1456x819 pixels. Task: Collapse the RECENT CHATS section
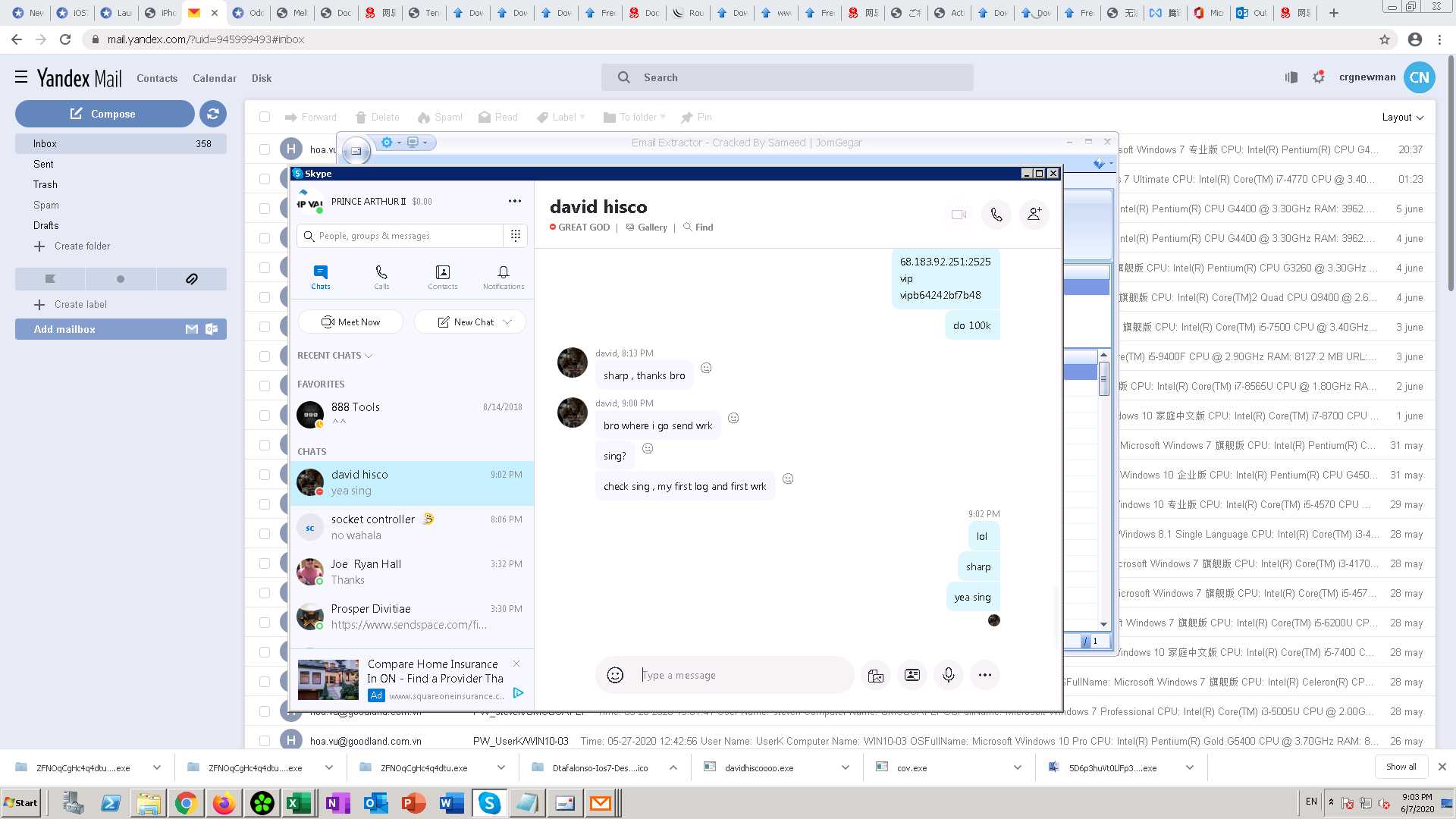(369, 356)
